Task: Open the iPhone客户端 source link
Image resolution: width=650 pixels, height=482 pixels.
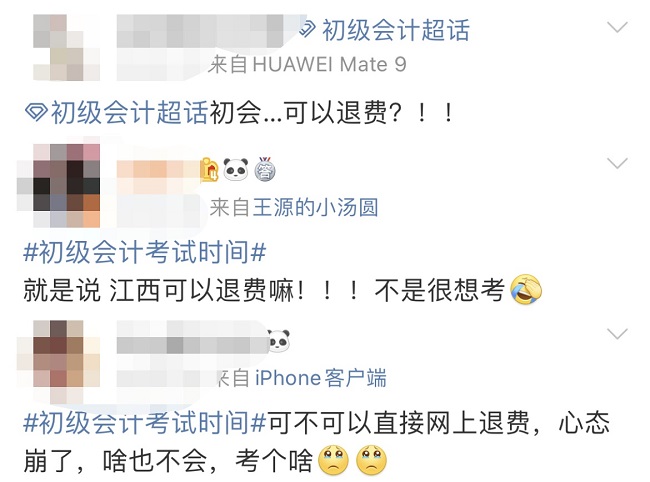Action: [x=320, y=378]
